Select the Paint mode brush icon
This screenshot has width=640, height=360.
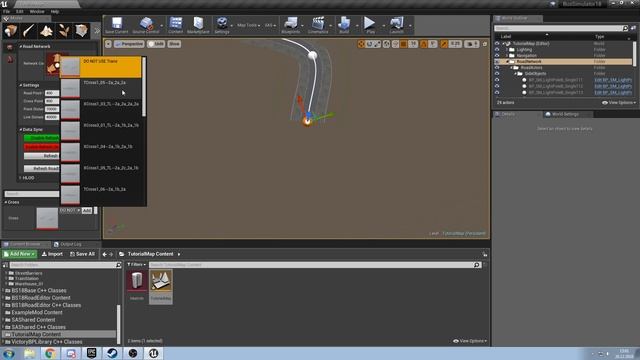(x=29, y=31)
